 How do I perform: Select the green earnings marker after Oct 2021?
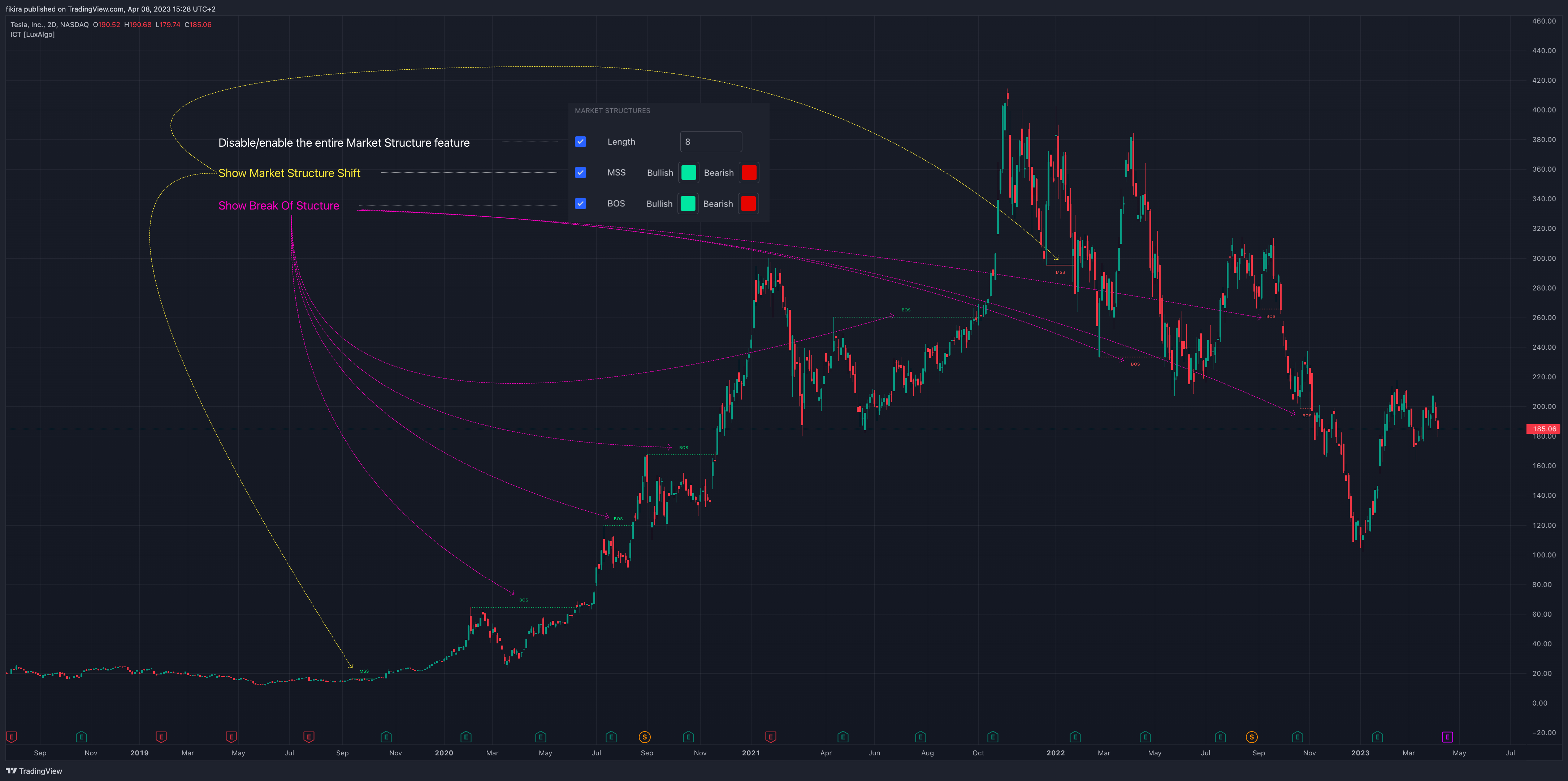[x=993, y=737]
